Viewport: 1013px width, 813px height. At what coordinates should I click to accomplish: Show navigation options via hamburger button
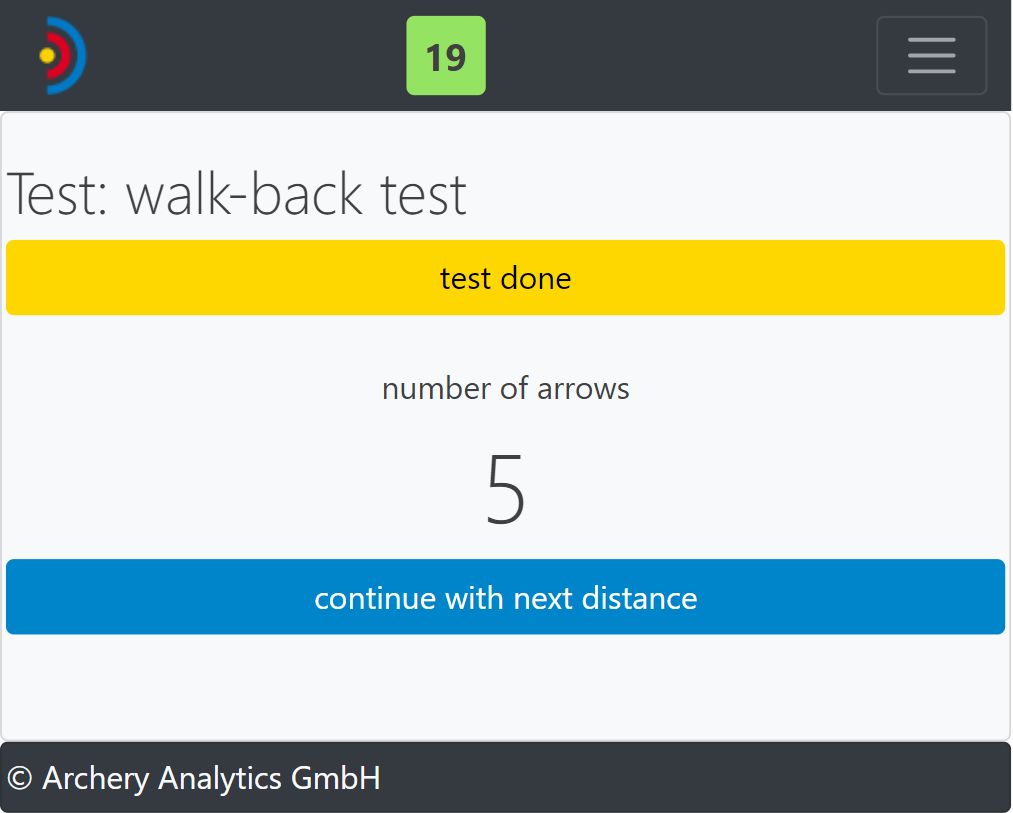coord(931,56)
